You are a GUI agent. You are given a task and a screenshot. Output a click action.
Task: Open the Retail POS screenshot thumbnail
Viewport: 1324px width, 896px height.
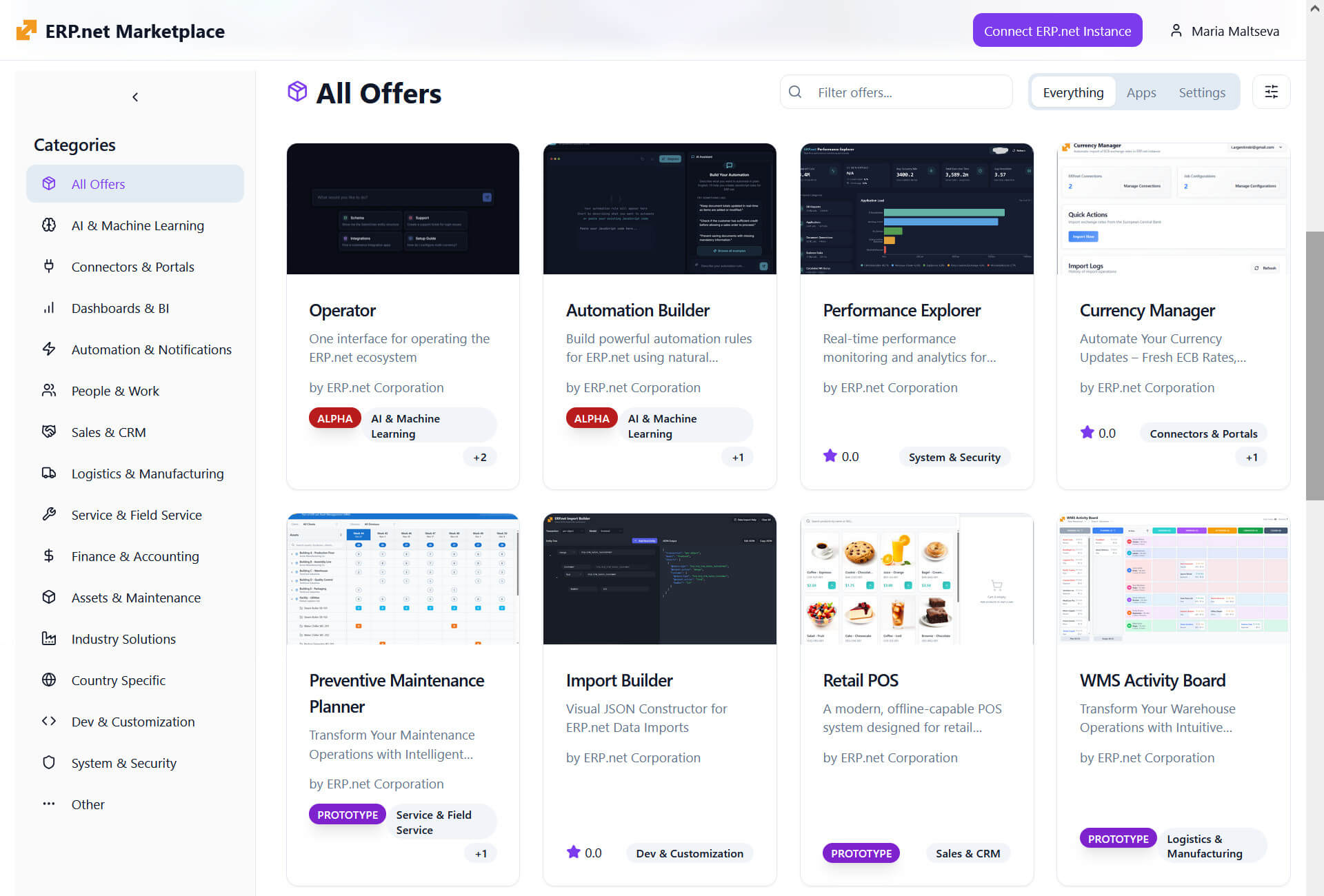[x=916, y=579]
